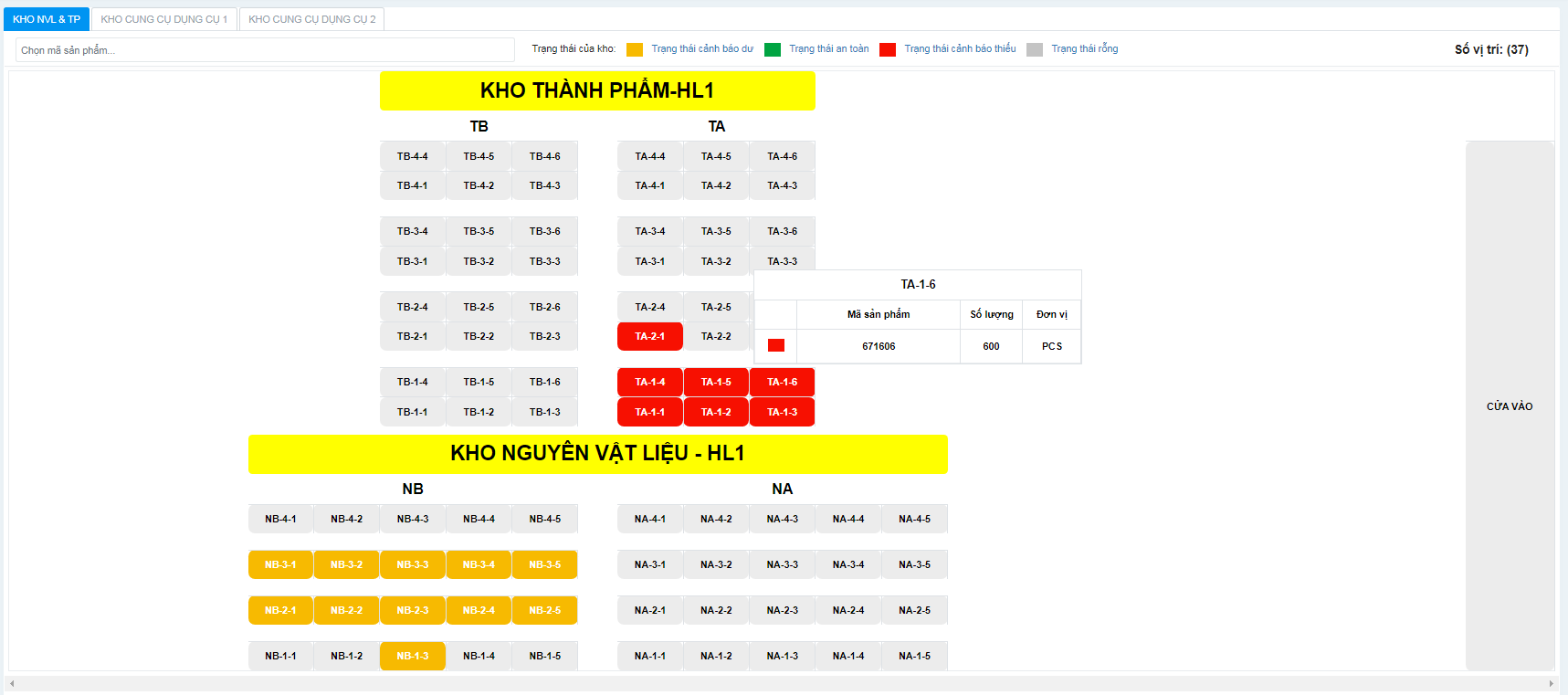
Task: Click the CỬA VÀO entrance panel
Action: click(1510, 406)
